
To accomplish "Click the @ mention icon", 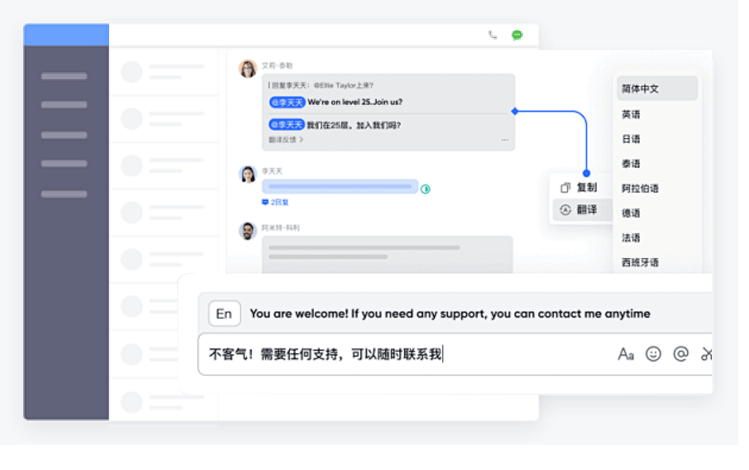I will point(681,354).
